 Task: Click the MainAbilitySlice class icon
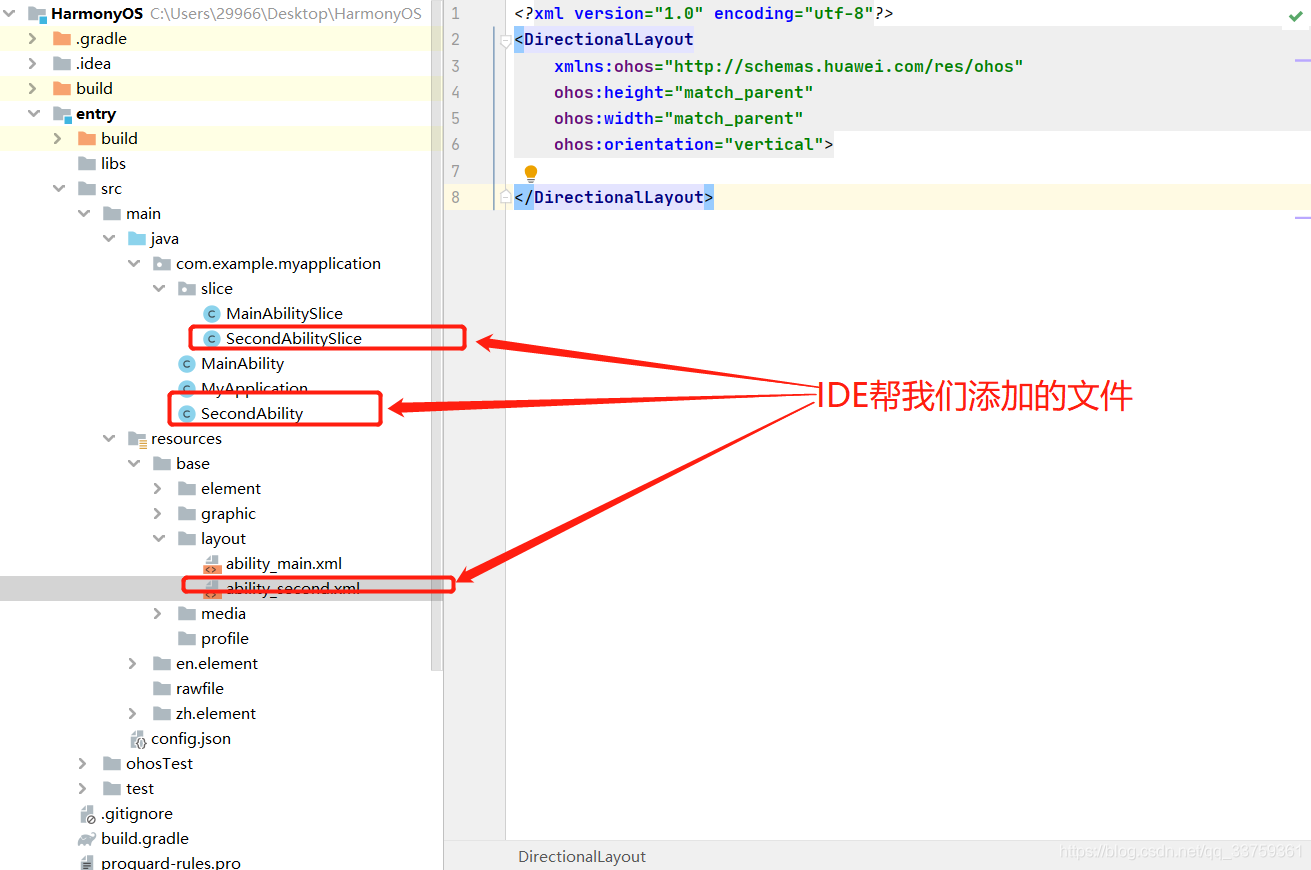pos(211,314)
